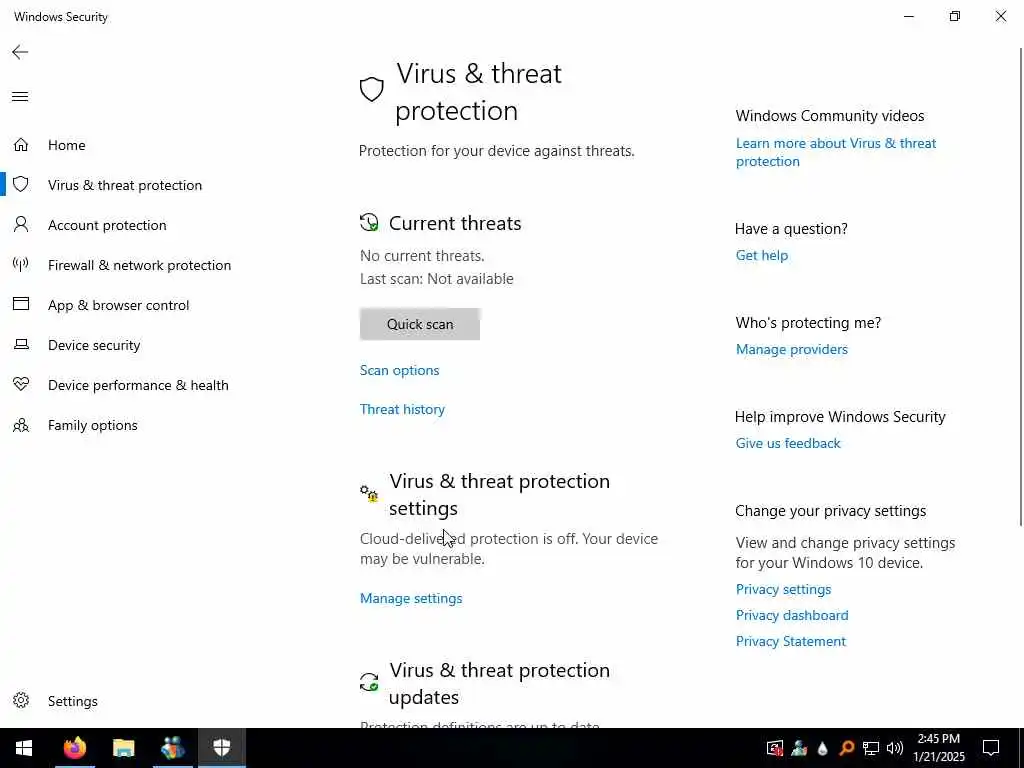The width and height of the screenshot is (1024, 768).
Task: Click the Firewall & network antenna icon
Action: (x=20, y=265)
